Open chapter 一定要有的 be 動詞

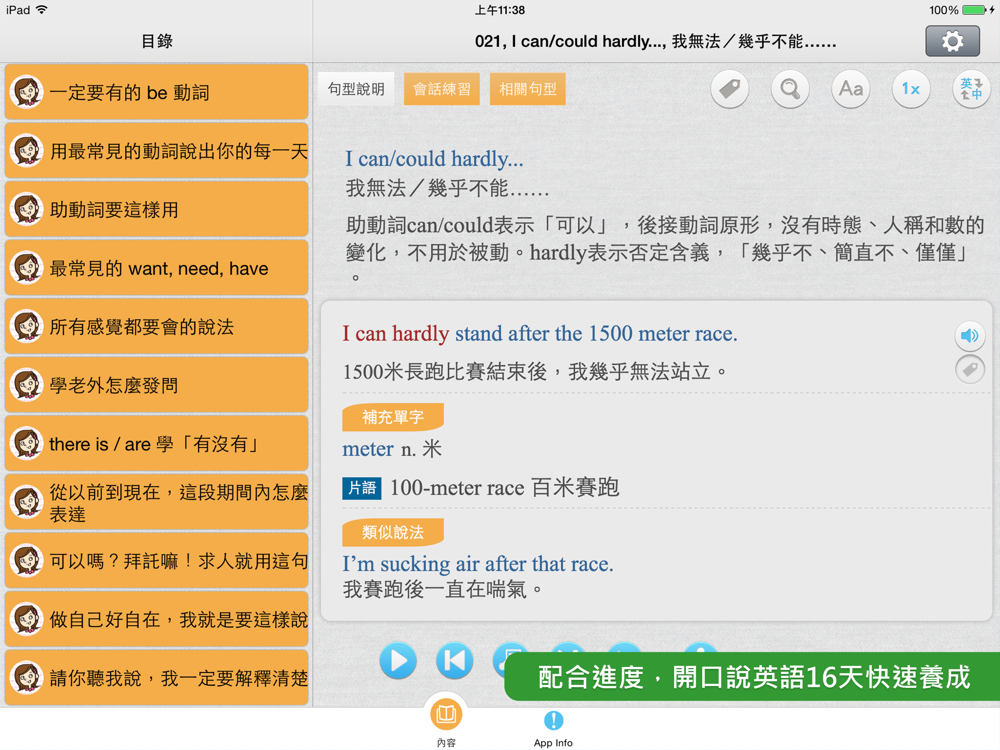pyautogui.click(x=156, y=92)
